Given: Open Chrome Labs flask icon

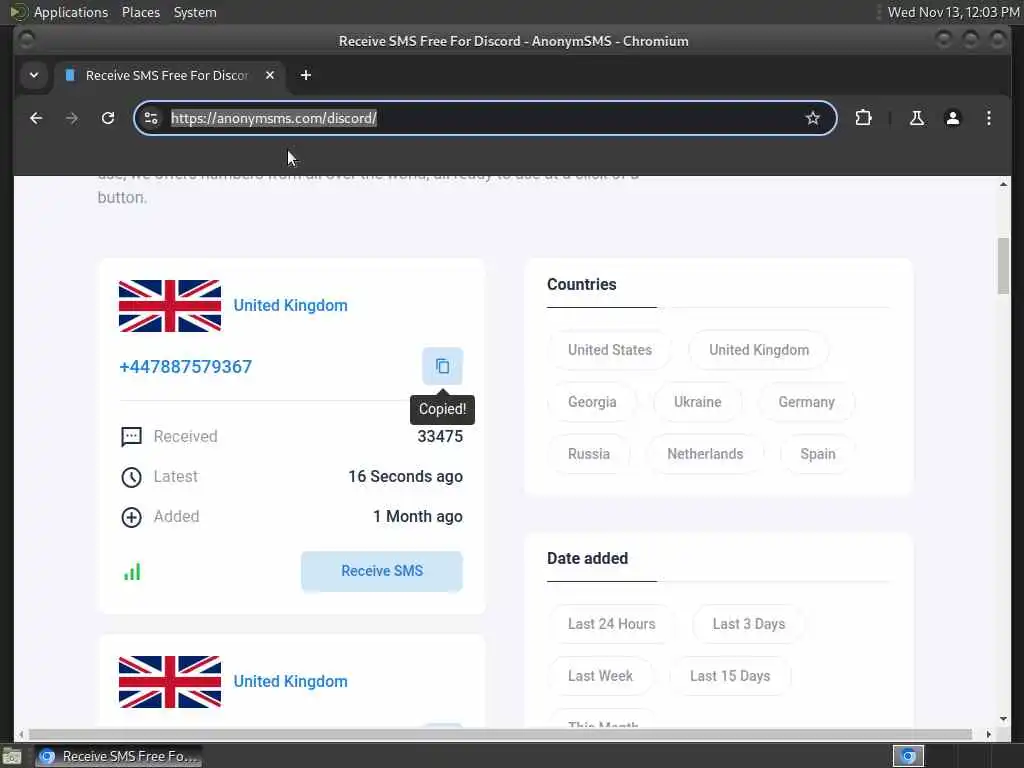Looking at the screenshot, I should (x=917, y=118).
